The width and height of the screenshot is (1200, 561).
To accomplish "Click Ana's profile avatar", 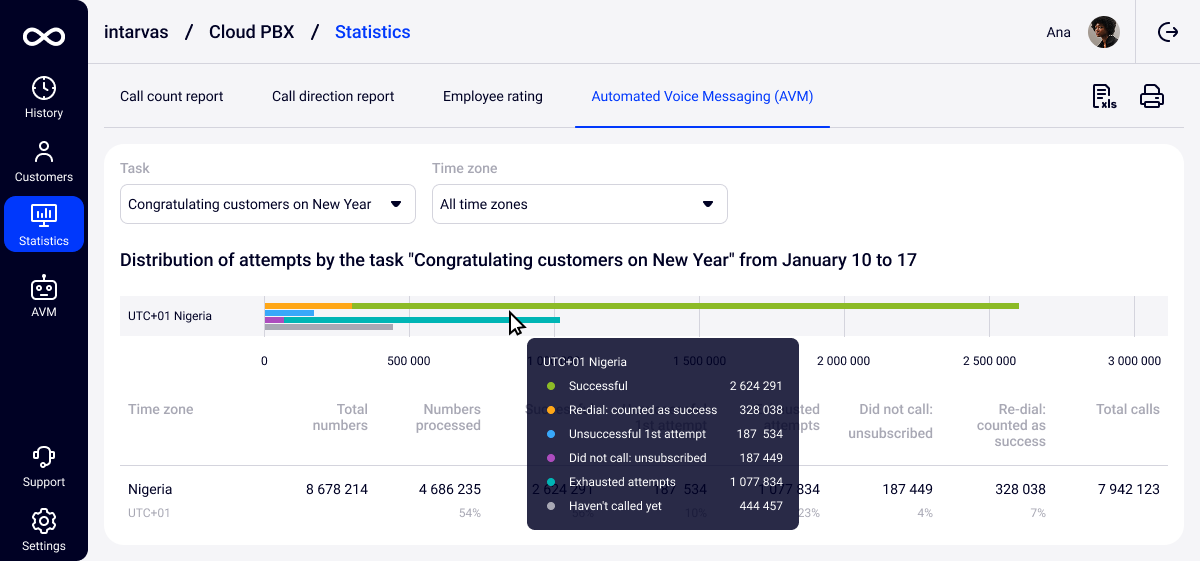I will tap(1103, 32).
